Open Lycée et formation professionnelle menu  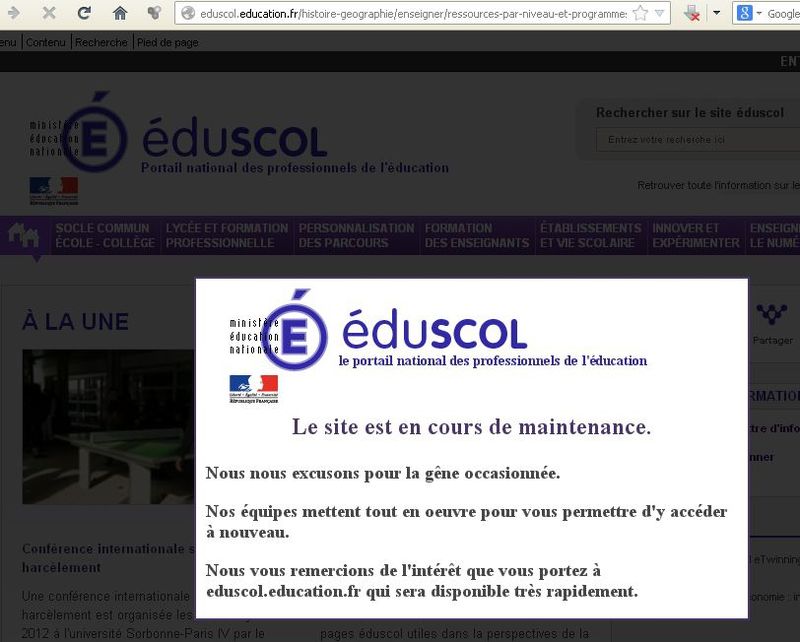[227, 235]
